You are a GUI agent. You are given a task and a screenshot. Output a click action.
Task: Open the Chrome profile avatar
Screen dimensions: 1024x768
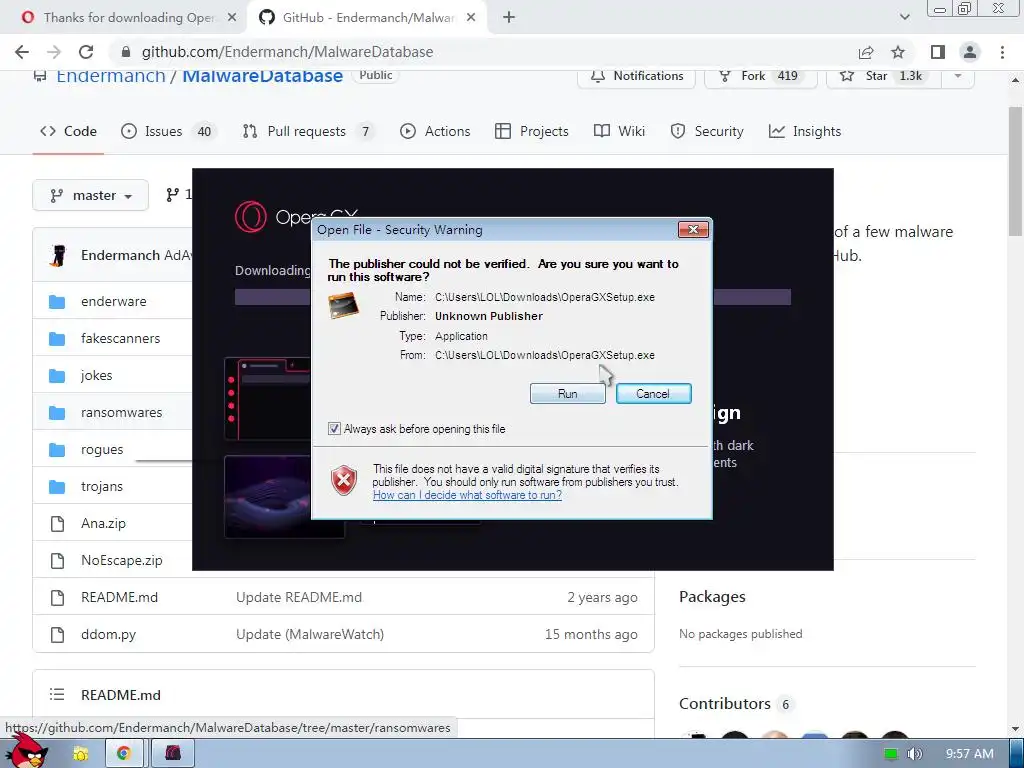pyautogui.click(x=970, y=52)
